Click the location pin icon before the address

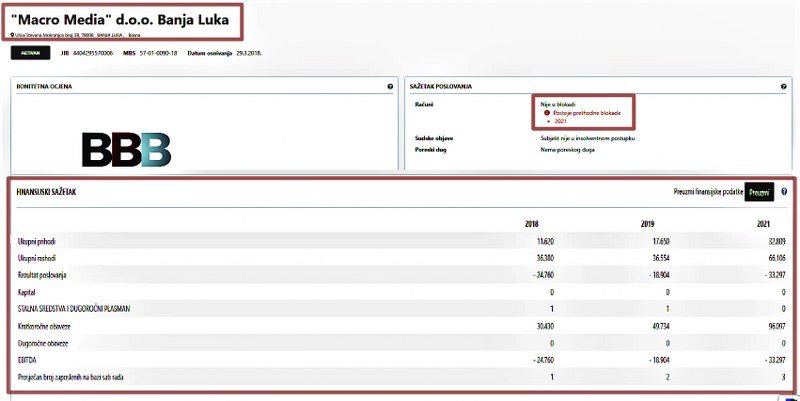click(x=13, y=35)
